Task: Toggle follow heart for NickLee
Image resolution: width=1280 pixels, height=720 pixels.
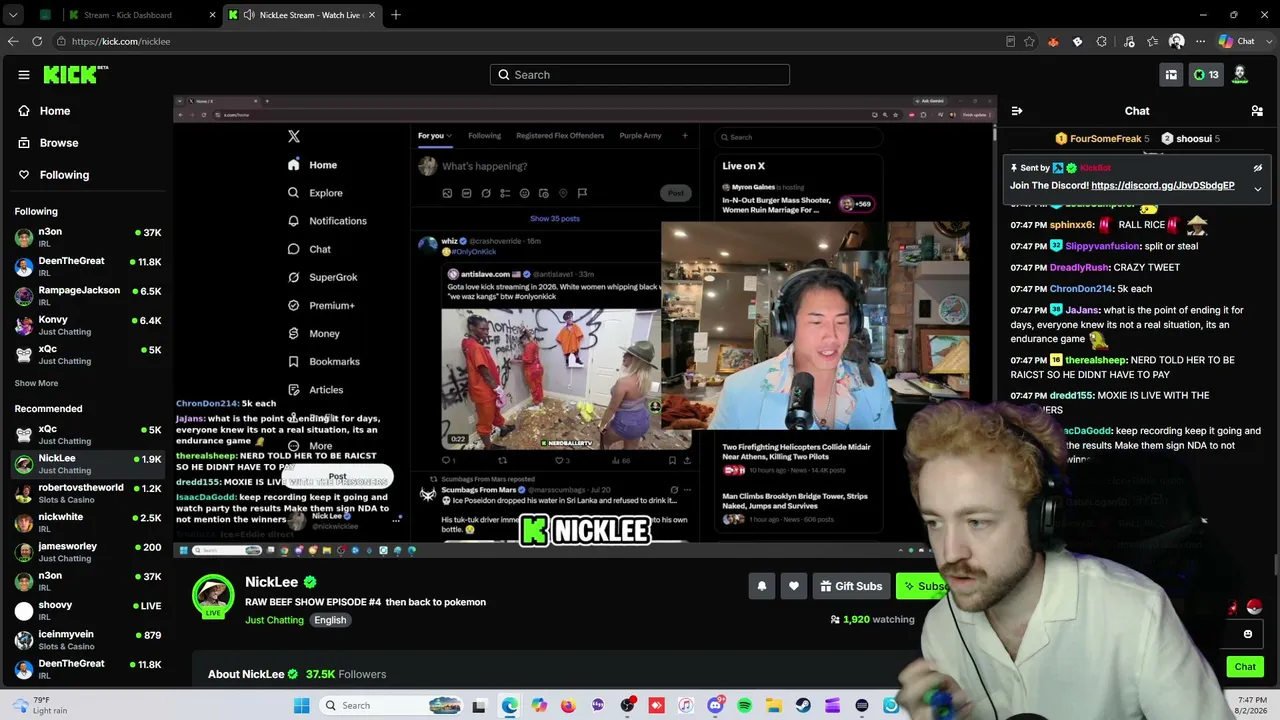Action: tap(794, 587)
